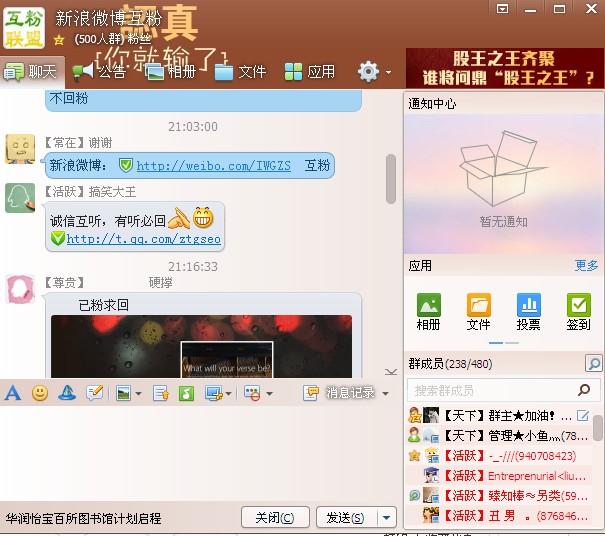Click the green music share icon
Image resolution: width=605 pixels, height=536 pixels.
[x=186, y=393]
